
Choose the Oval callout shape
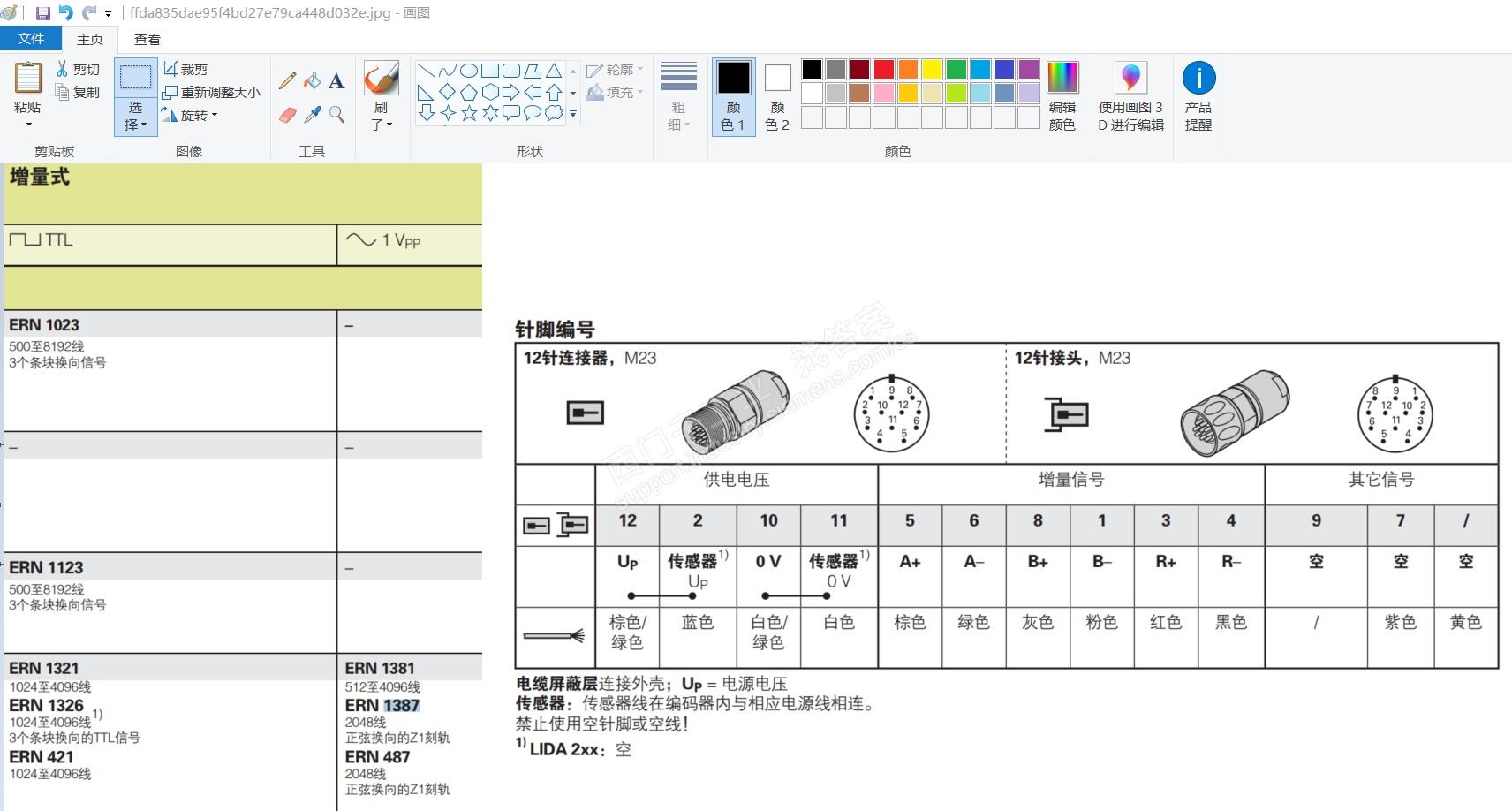tap(533, 113)
